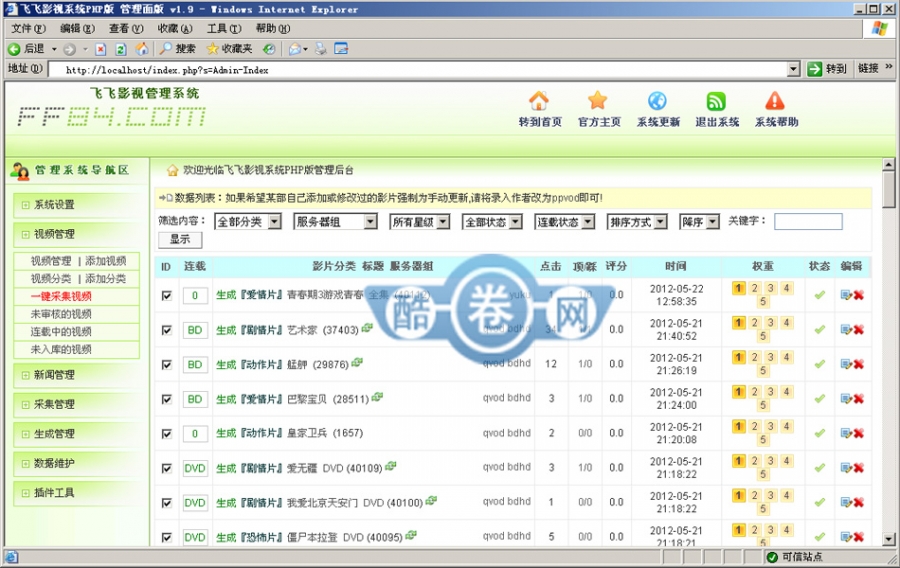Open the 连载状态 dropdown
This screenshot has width=900, height=568.
(565, 221)
